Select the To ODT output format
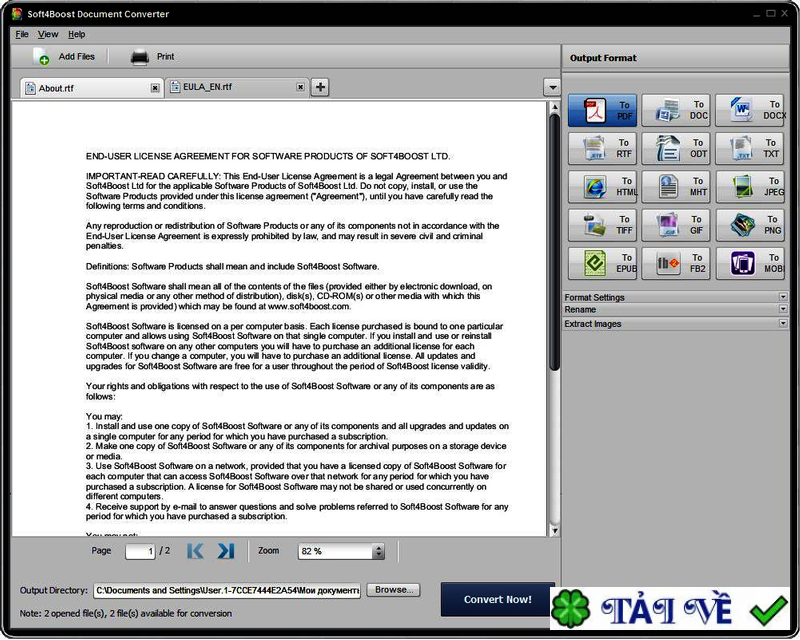This screenshot has height=640, width=800. point(676,149)
